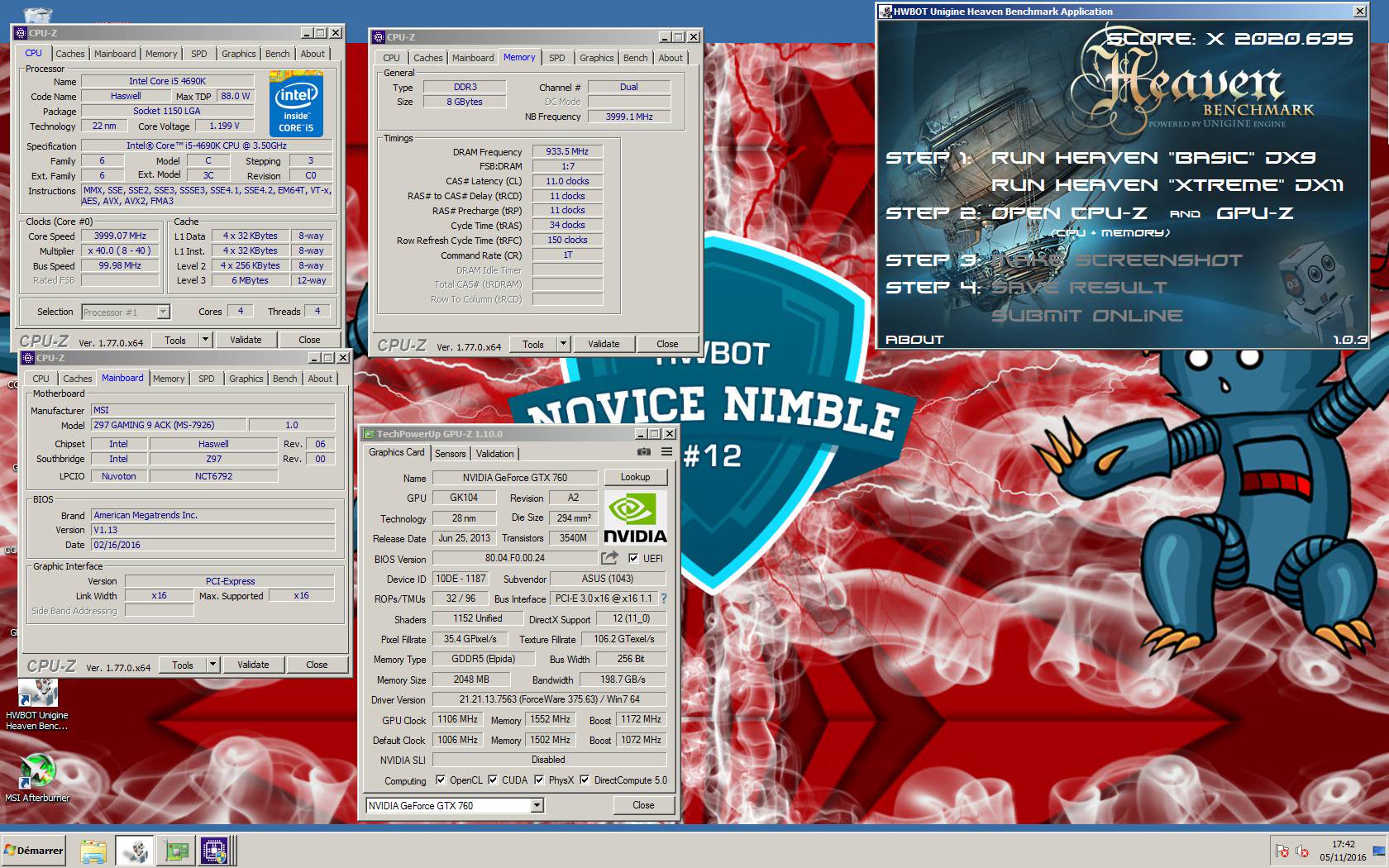Toggle the UEFI checkbox in GPU-Z
This screenshot has height=868, width=1389.
click(x=633, y=558)
